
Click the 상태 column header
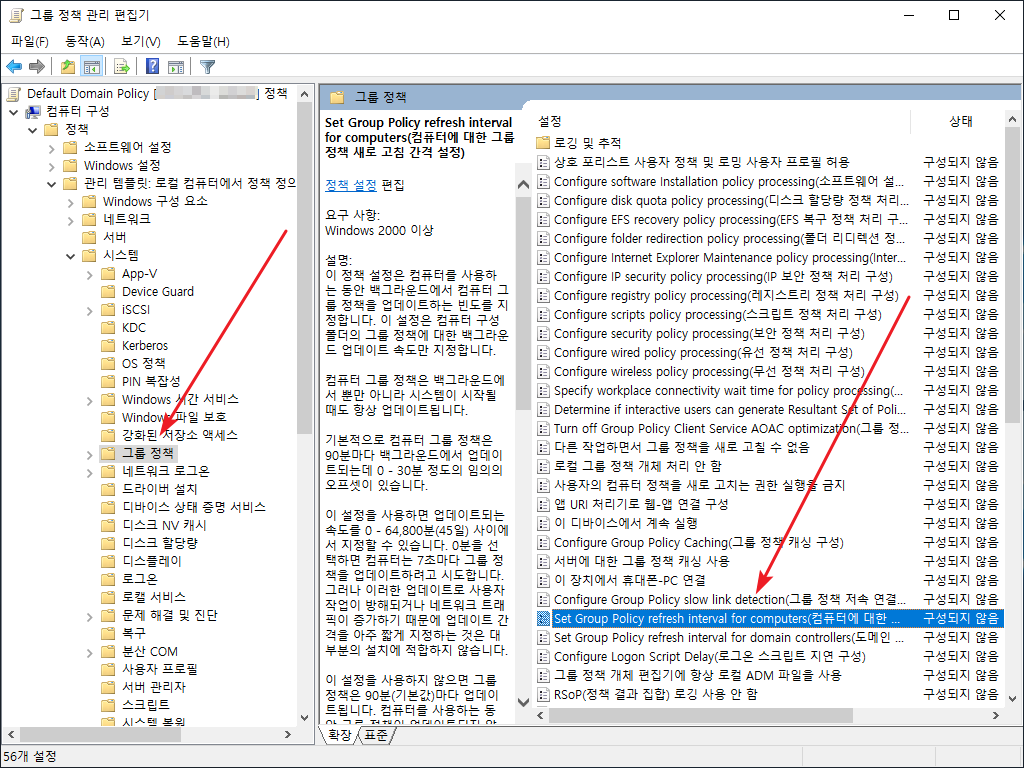[961, 121]
